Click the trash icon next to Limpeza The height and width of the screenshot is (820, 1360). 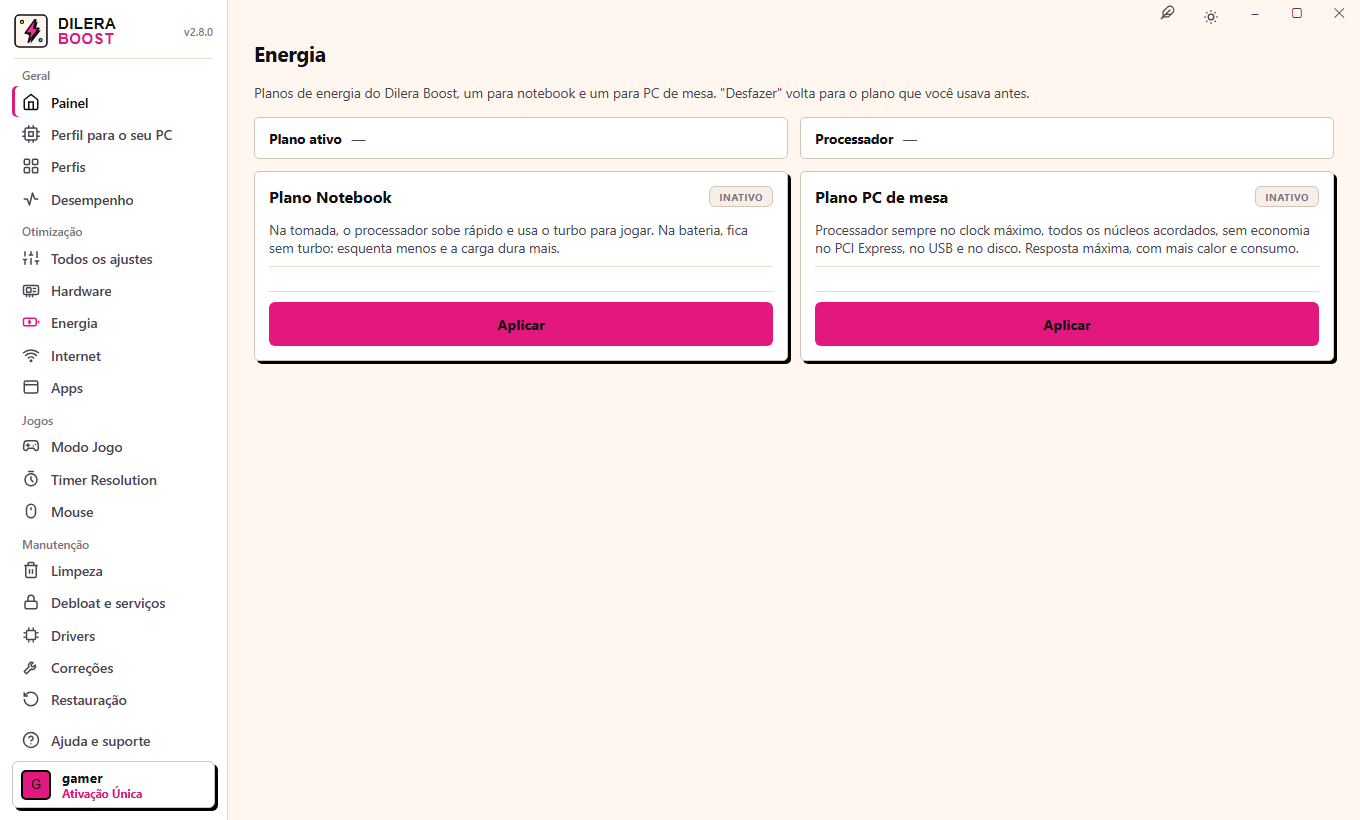pos(31,571)
